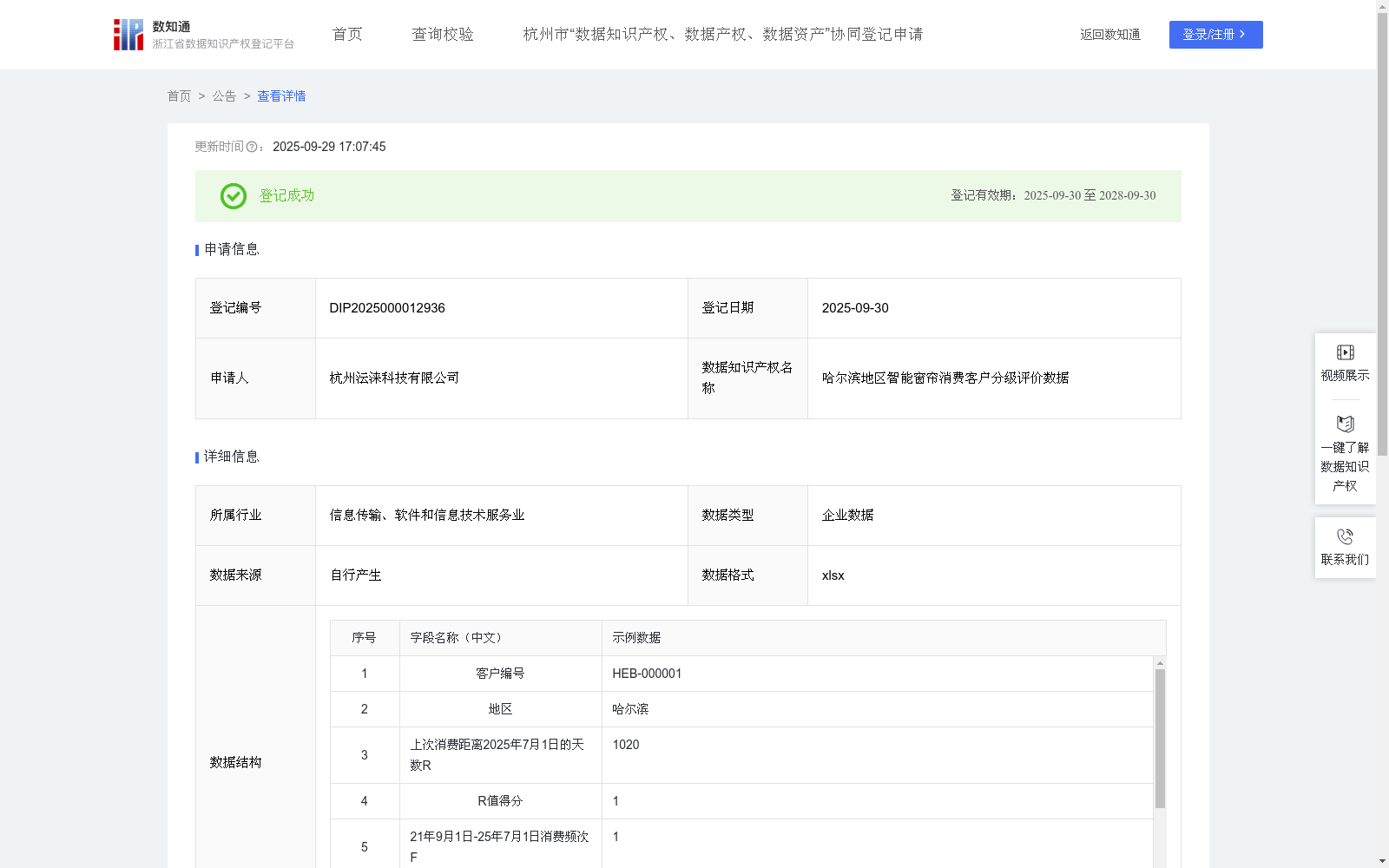Click the 查看详情 breadcrumb
Image resolution: width=1389 pixels, height=868 pixels.
pos(280,96)
